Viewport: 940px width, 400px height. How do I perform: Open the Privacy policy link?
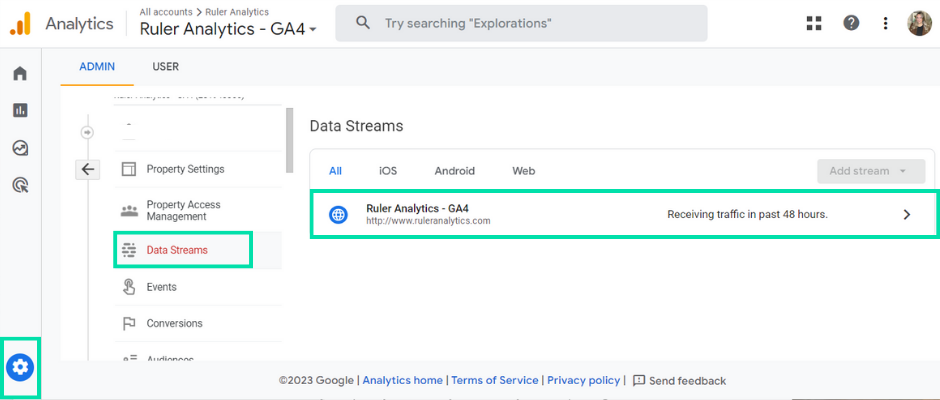pyautogui.click(x=583, y=380)
